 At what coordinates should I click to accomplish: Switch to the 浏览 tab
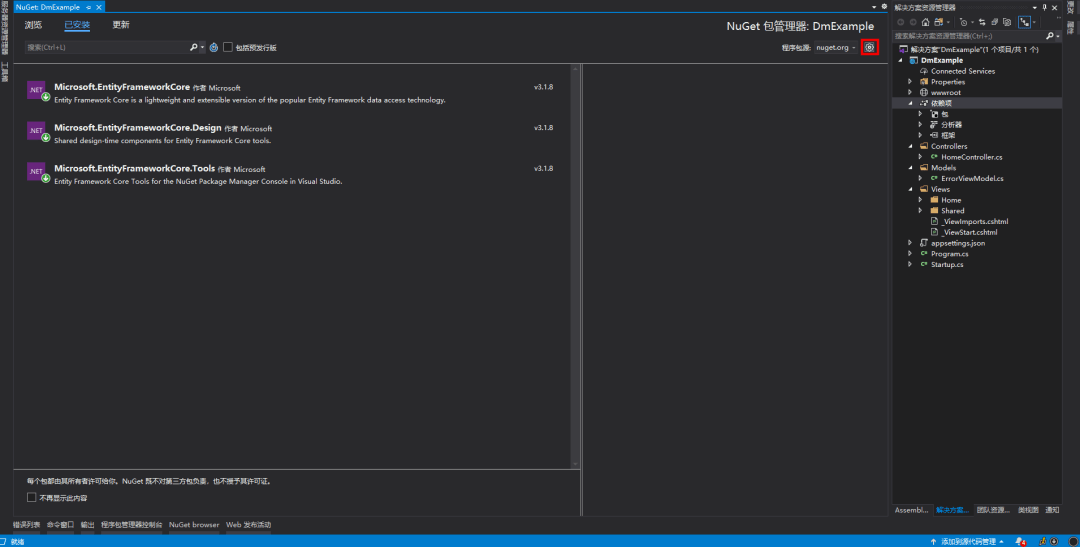tap(34, 24)
